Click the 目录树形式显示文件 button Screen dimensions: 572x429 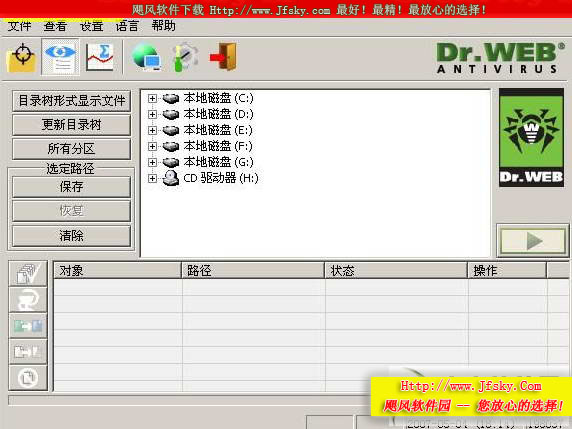click(x=72, y=101)
